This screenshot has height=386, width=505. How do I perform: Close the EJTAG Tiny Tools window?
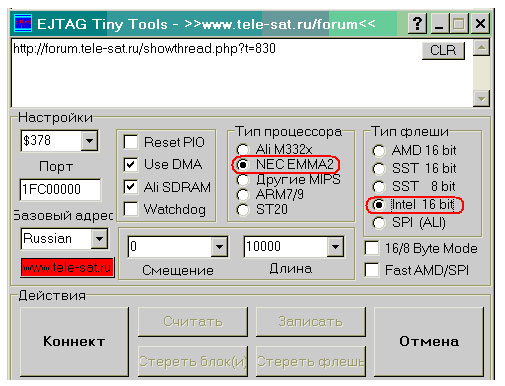click(x=480, y=24)
